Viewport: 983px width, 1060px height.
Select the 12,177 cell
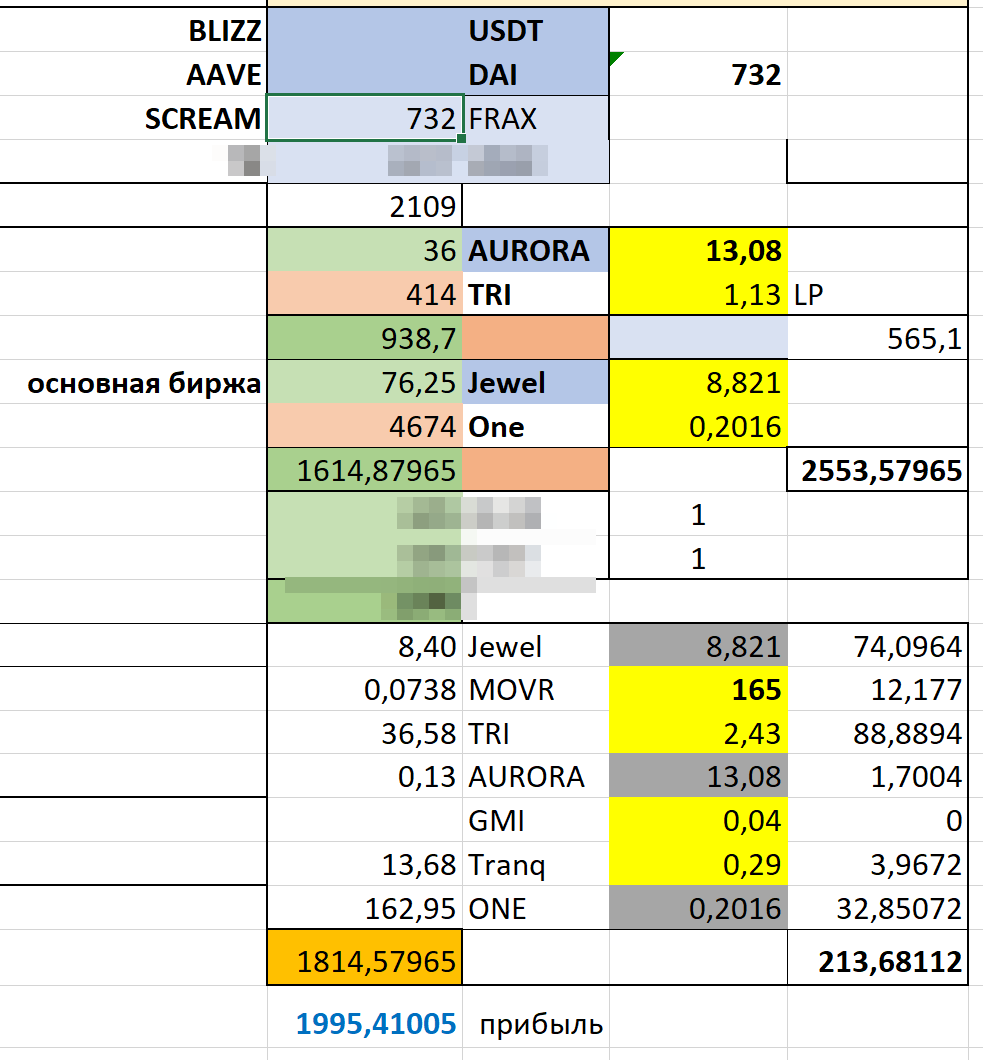(878, 690)
